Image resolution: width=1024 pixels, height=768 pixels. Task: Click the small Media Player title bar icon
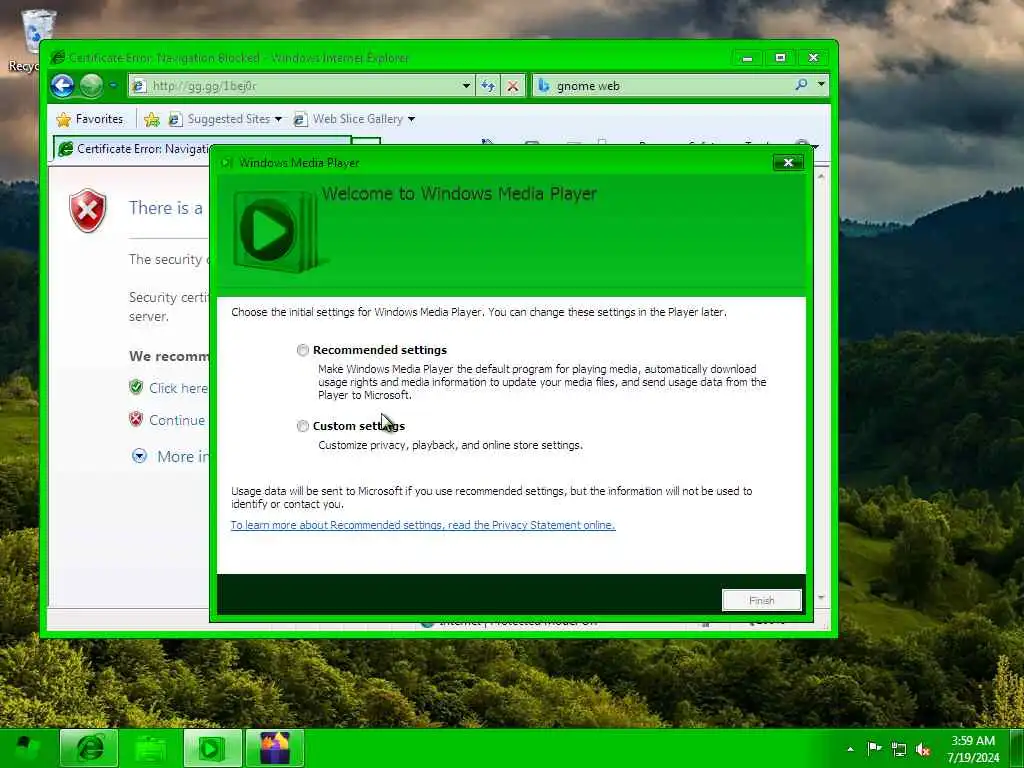tap(227, 163)
